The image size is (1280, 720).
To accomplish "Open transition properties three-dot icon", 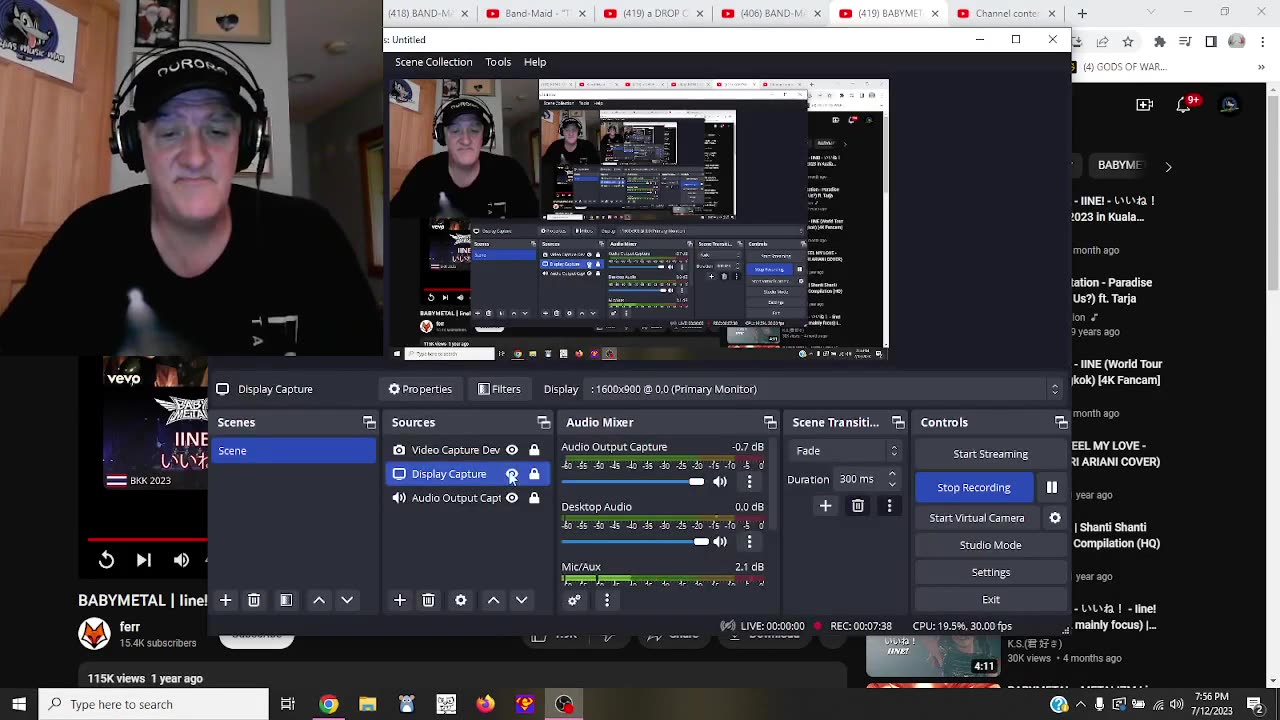I will point(889,506).
